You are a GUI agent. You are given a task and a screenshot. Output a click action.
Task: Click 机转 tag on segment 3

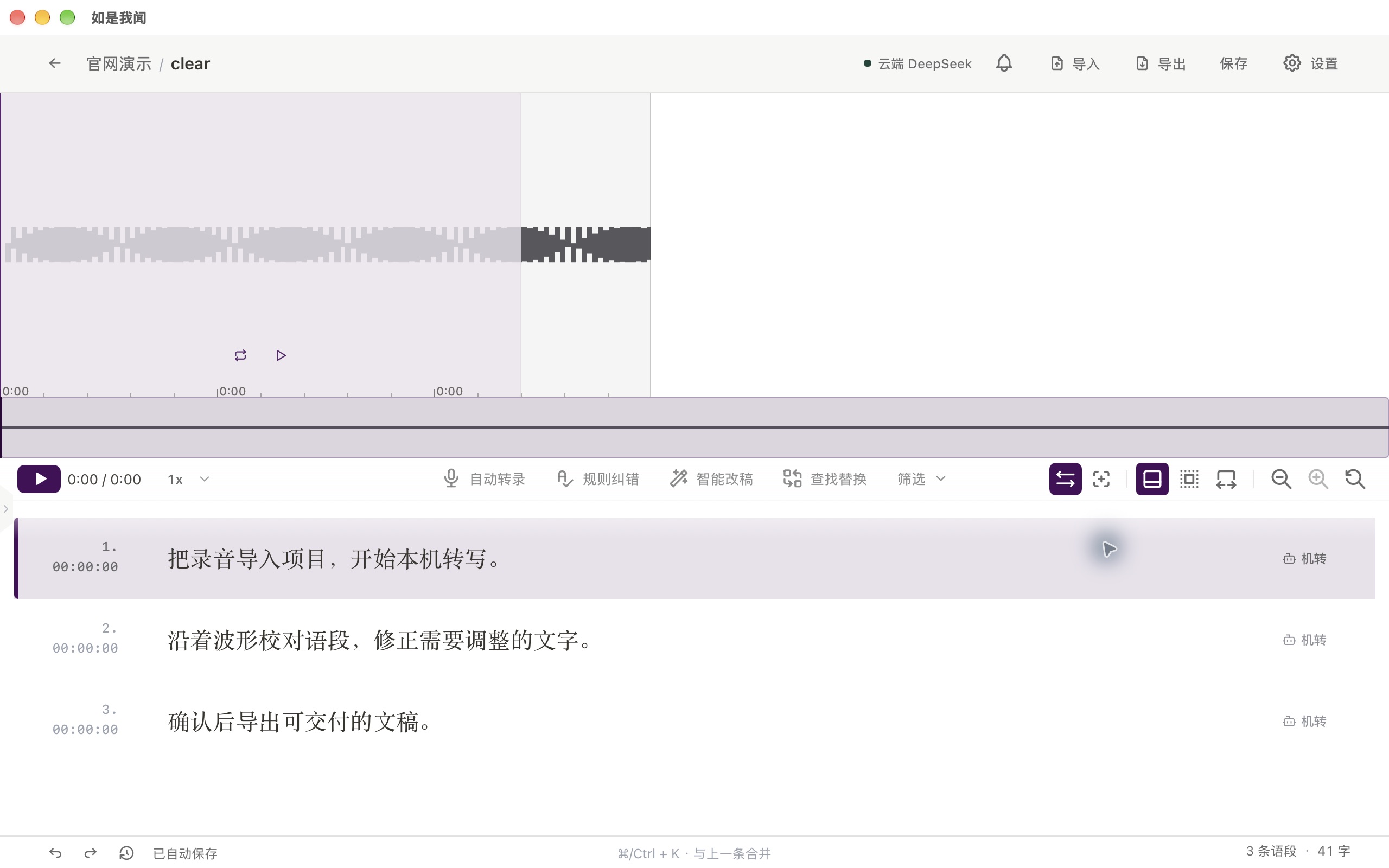1304,722
